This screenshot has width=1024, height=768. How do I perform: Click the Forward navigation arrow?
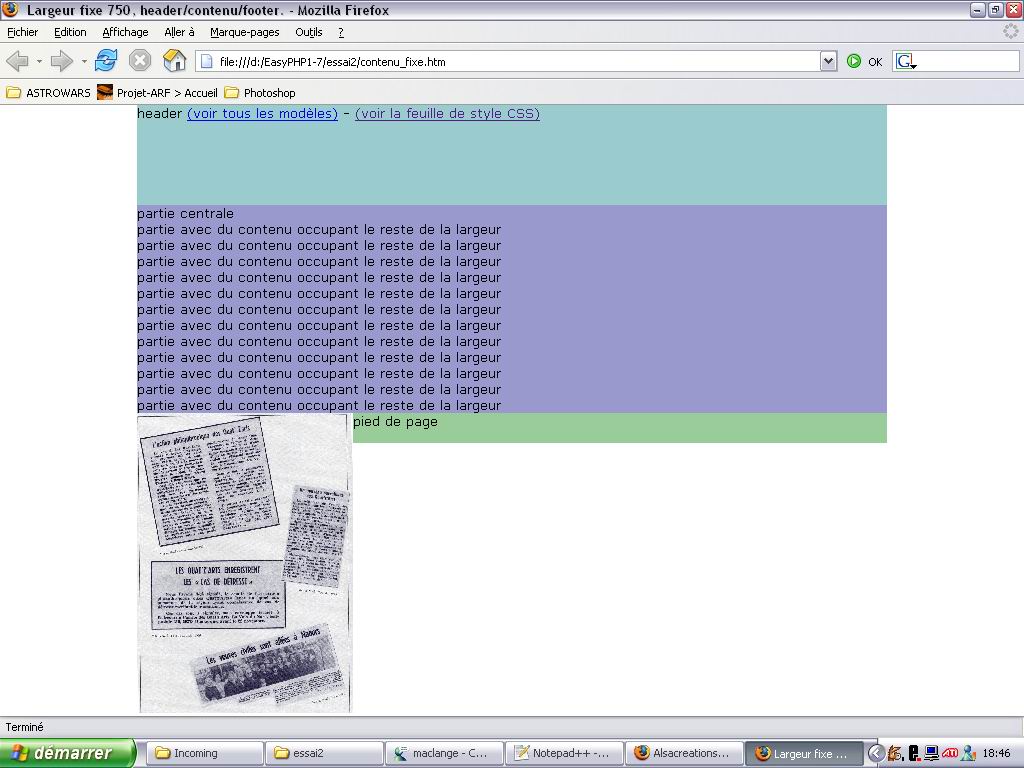click(62, 62)
